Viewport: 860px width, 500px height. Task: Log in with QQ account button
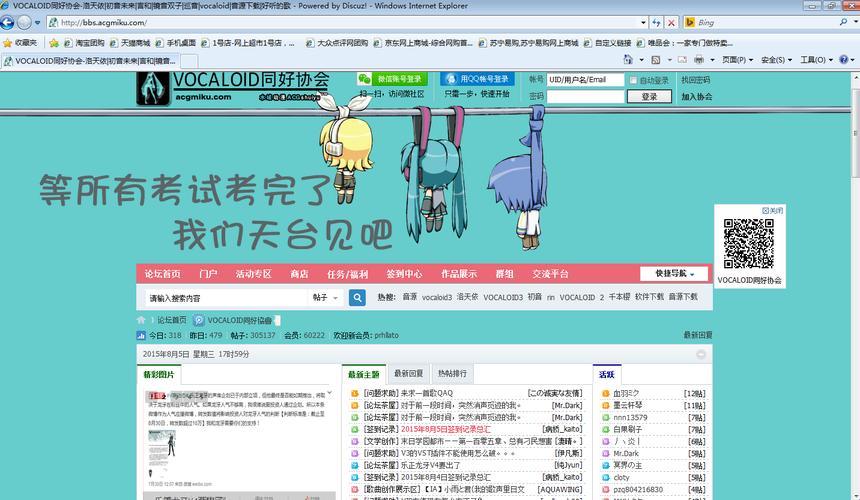(477, 79)
